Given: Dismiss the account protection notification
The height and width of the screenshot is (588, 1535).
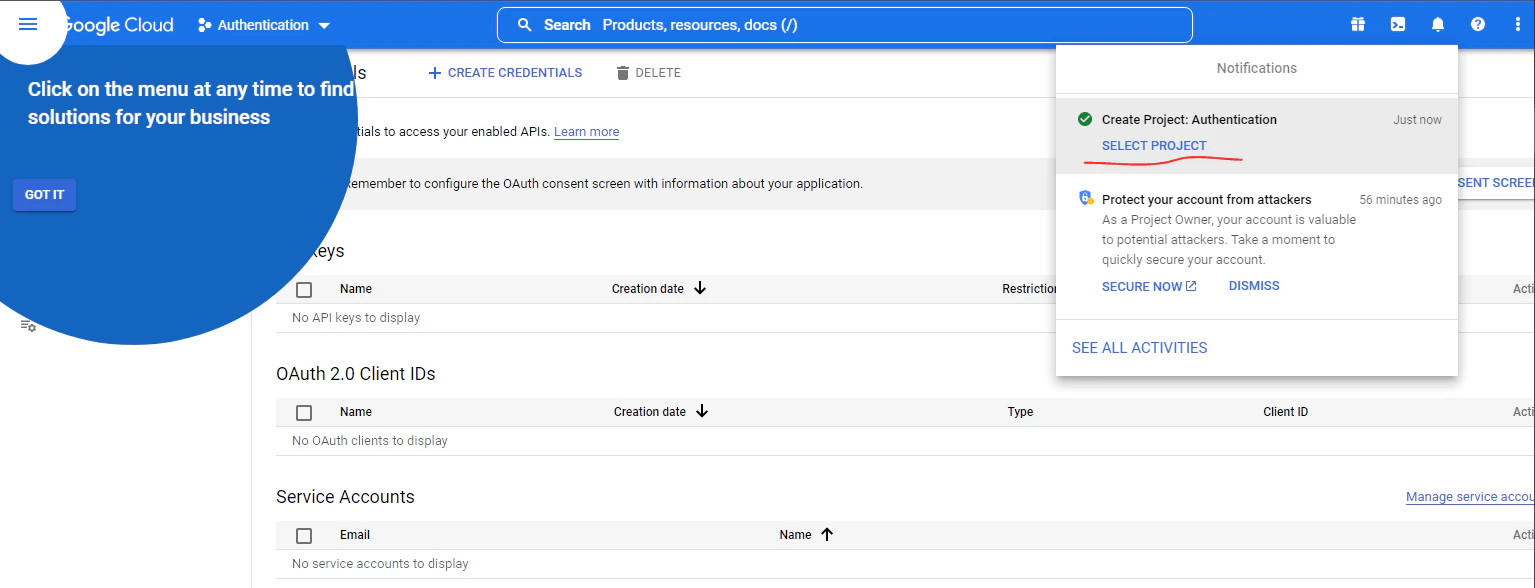Looking at the screenshot, I should click(1253, 285).
